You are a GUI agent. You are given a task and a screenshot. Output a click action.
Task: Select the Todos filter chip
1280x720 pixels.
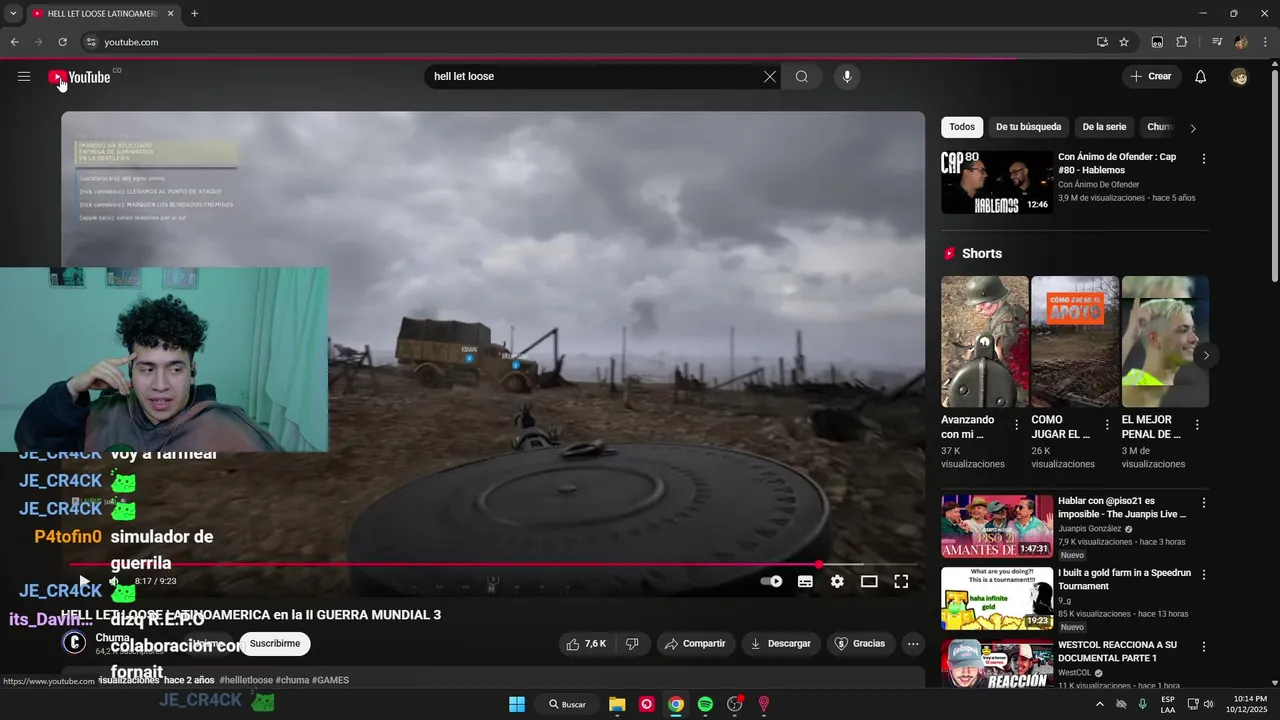[962, 127]
